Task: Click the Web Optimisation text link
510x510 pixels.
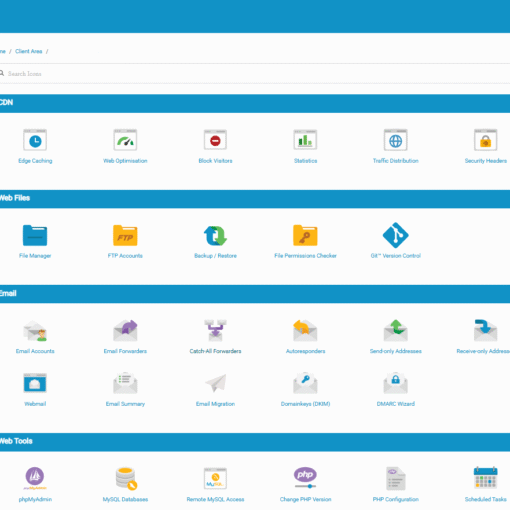Action: tap(125, 161)
